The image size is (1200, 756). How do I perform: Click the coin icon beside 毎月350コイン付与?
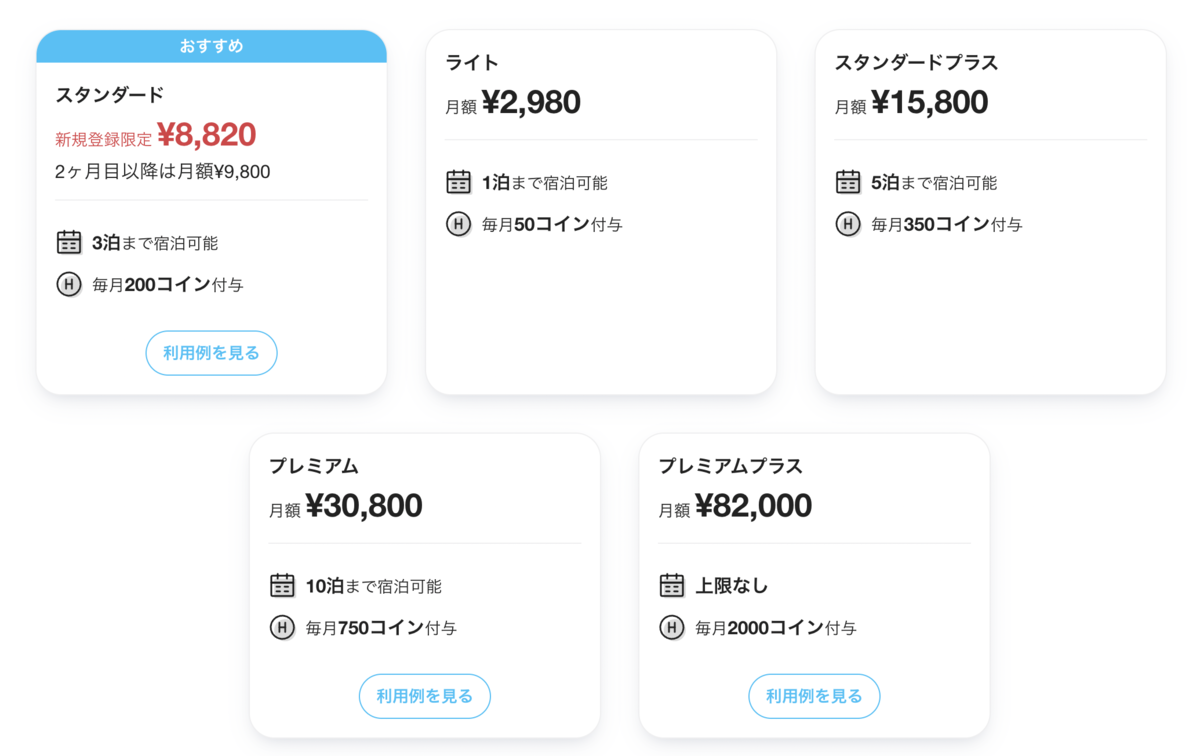[x=848, y=224]
